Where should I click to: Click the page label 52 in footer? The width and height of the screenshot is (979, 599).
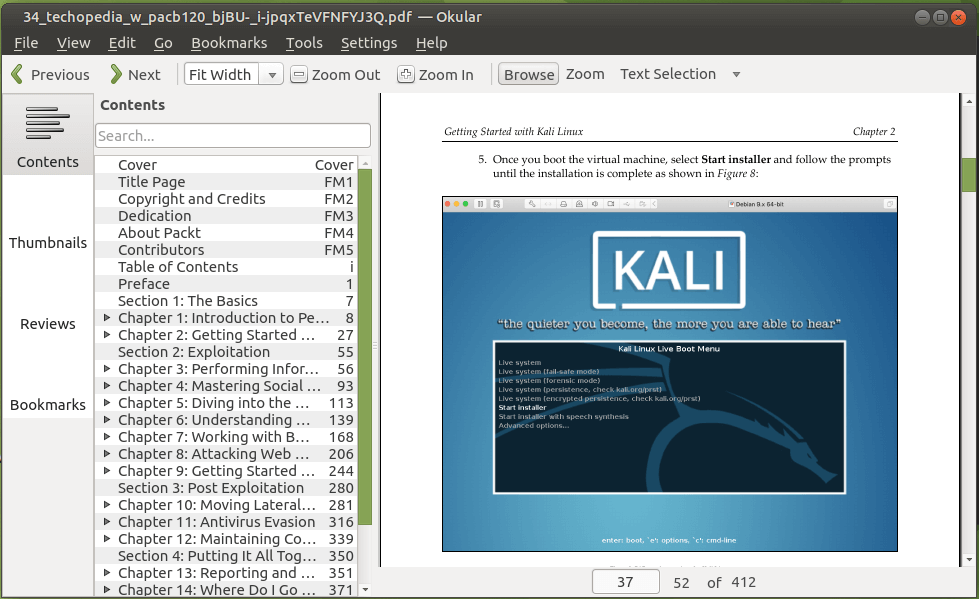point(681,583)
